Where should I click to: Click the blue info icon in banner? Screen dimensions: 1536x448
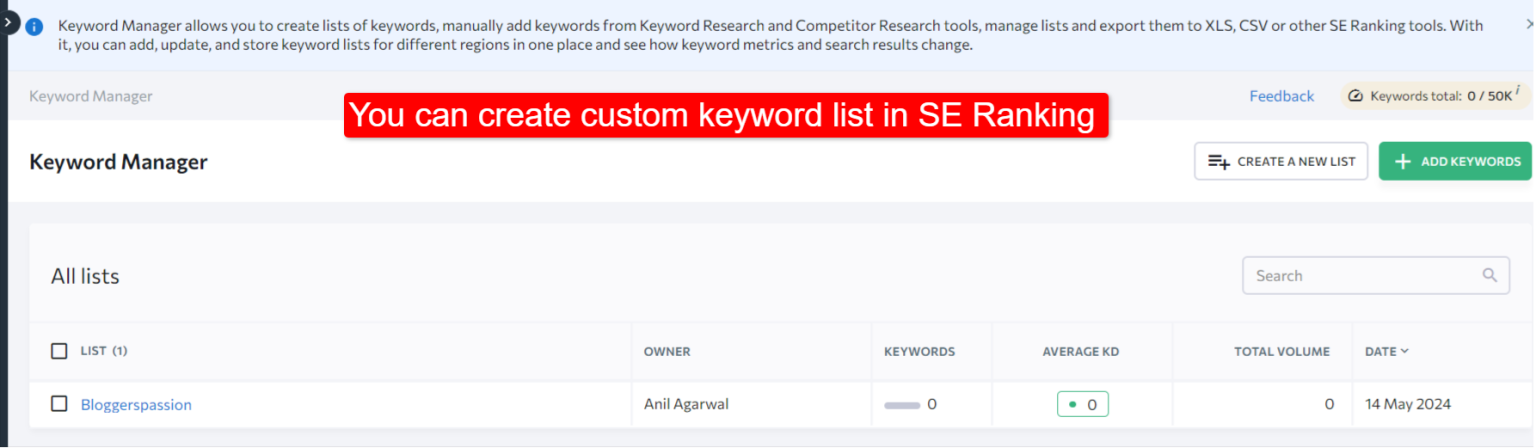pyautogui.click(x=35, y=27)
